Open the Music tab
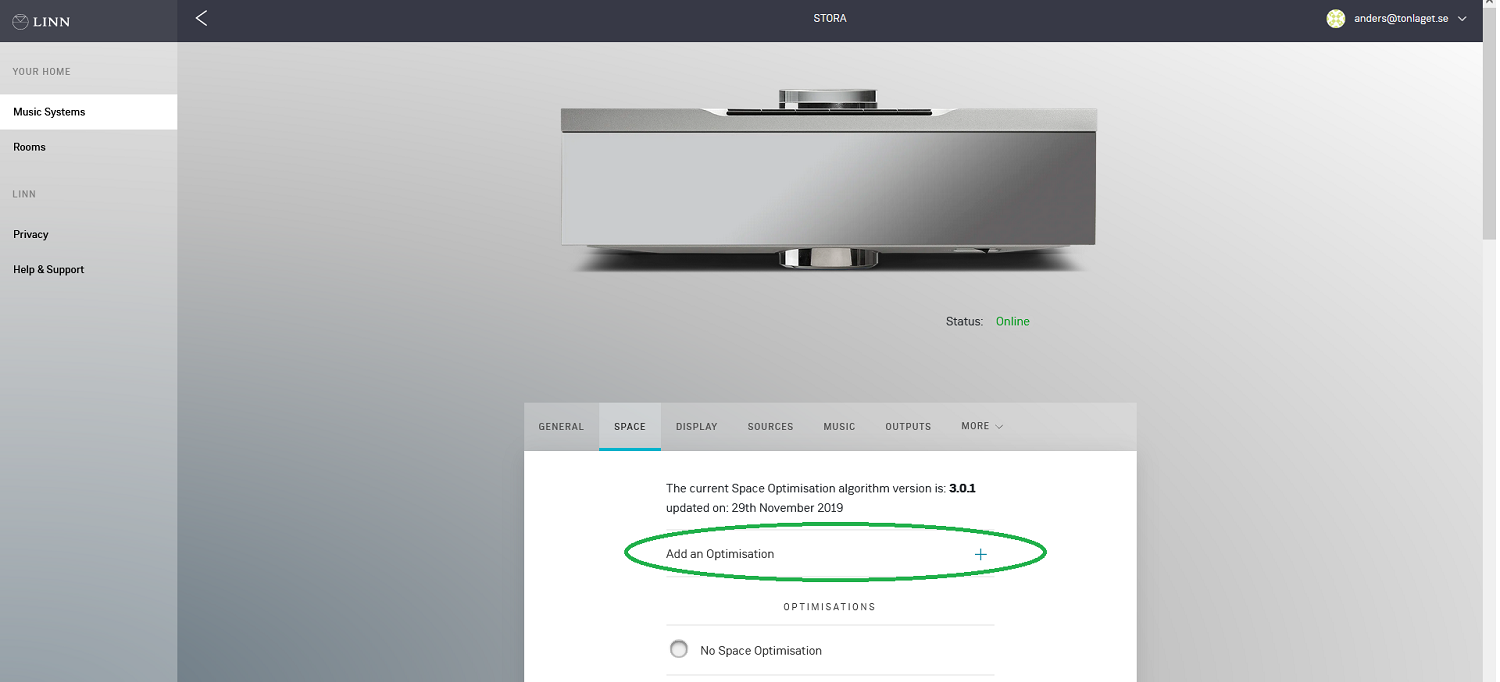Screen dimensions: 1500x682 pos(839,426)
